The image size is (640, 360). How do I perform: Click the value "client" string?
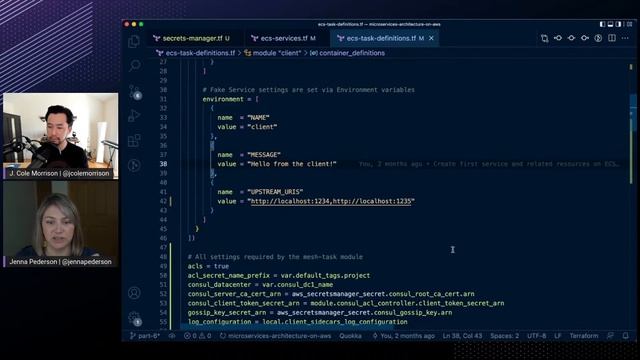pyautogui.click(x=262, y=127)
